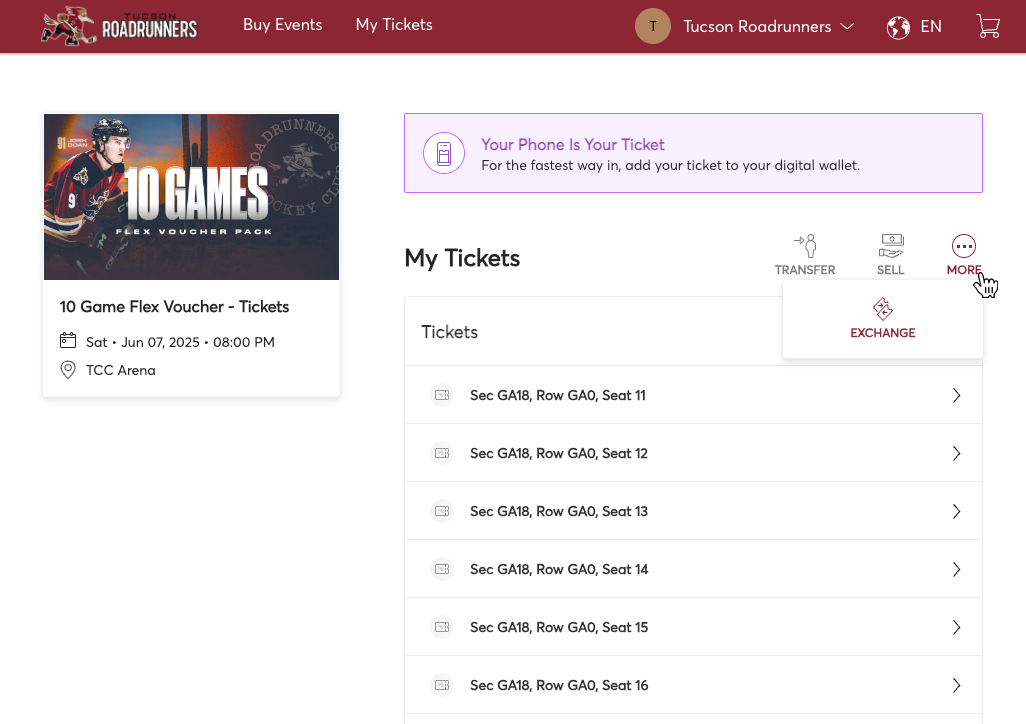
Task: Click the Sell tickets icon
Action: (891, 245)
